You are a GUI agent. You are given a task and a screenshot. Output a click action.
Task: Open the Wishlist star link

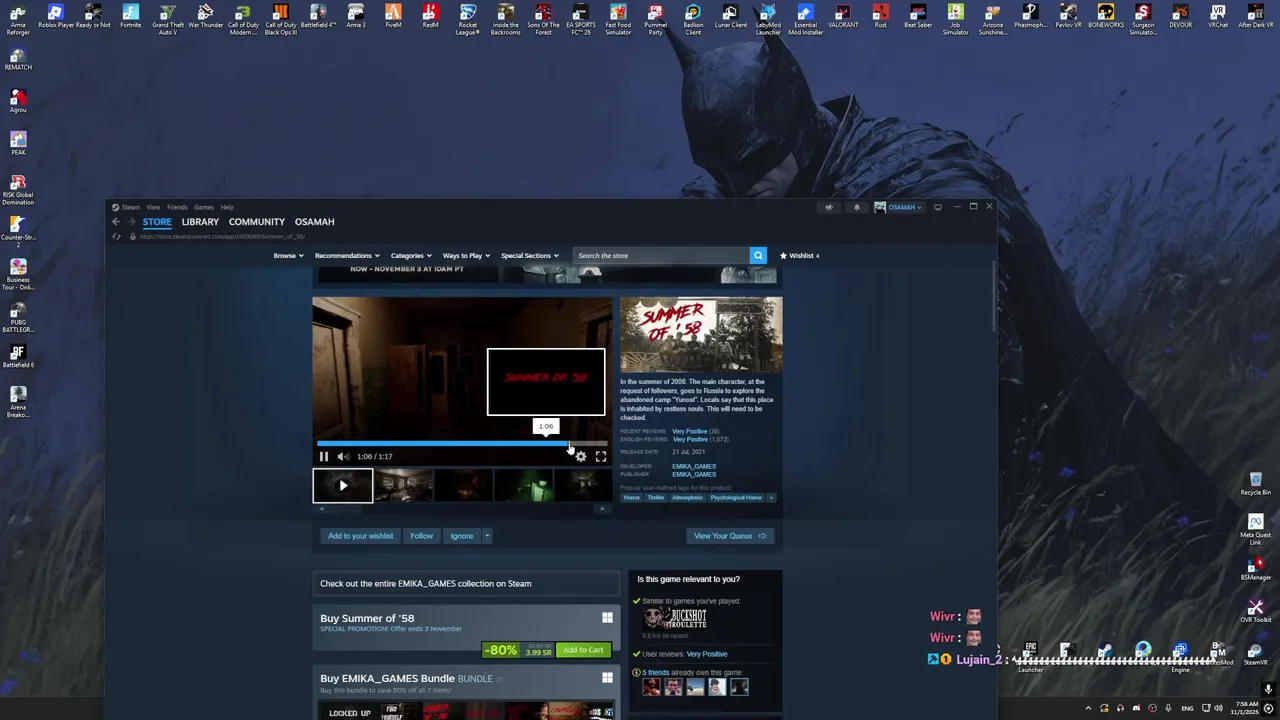point(800,255)
